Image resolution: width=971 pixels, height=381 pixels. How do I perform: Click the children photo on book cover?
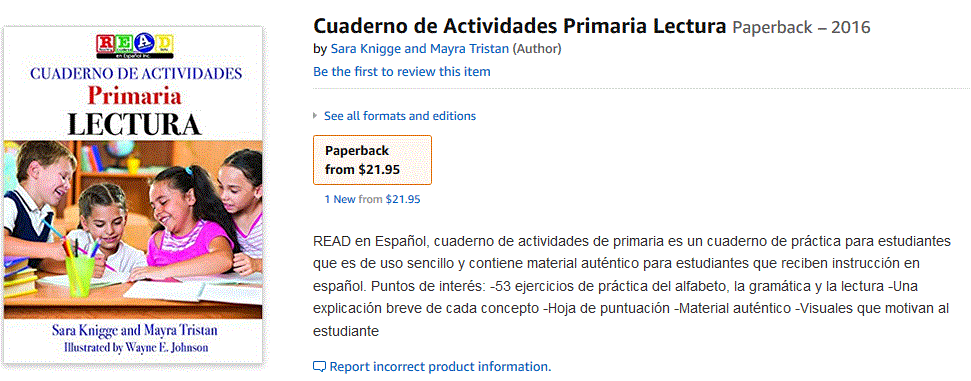click(x=133, y=230)
